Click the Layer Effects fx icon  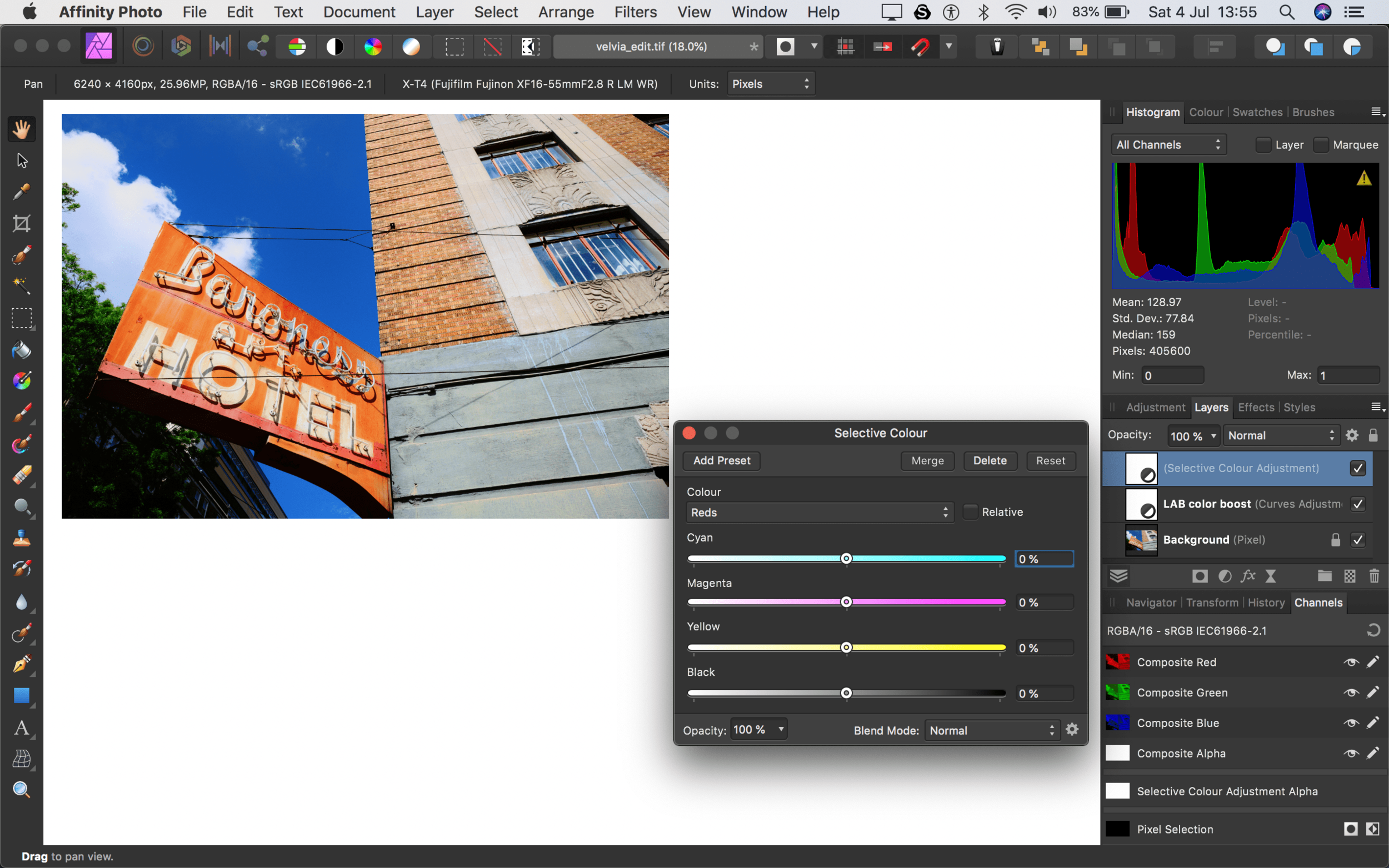pyautogui.click(x=1247, y=576)
